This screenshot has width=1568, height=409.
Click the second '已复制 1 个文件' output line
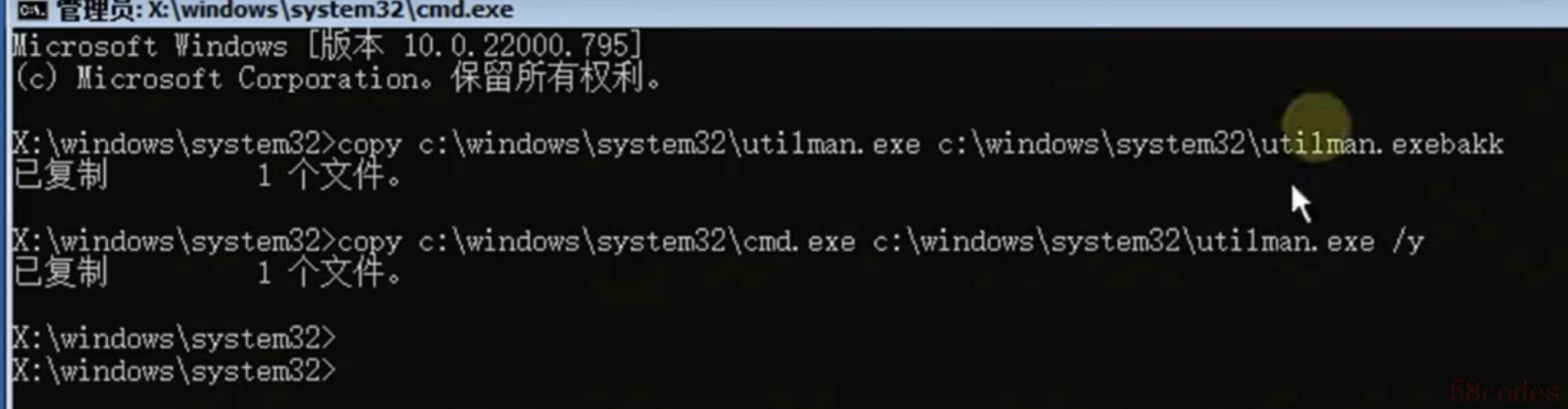pos(207,273)
